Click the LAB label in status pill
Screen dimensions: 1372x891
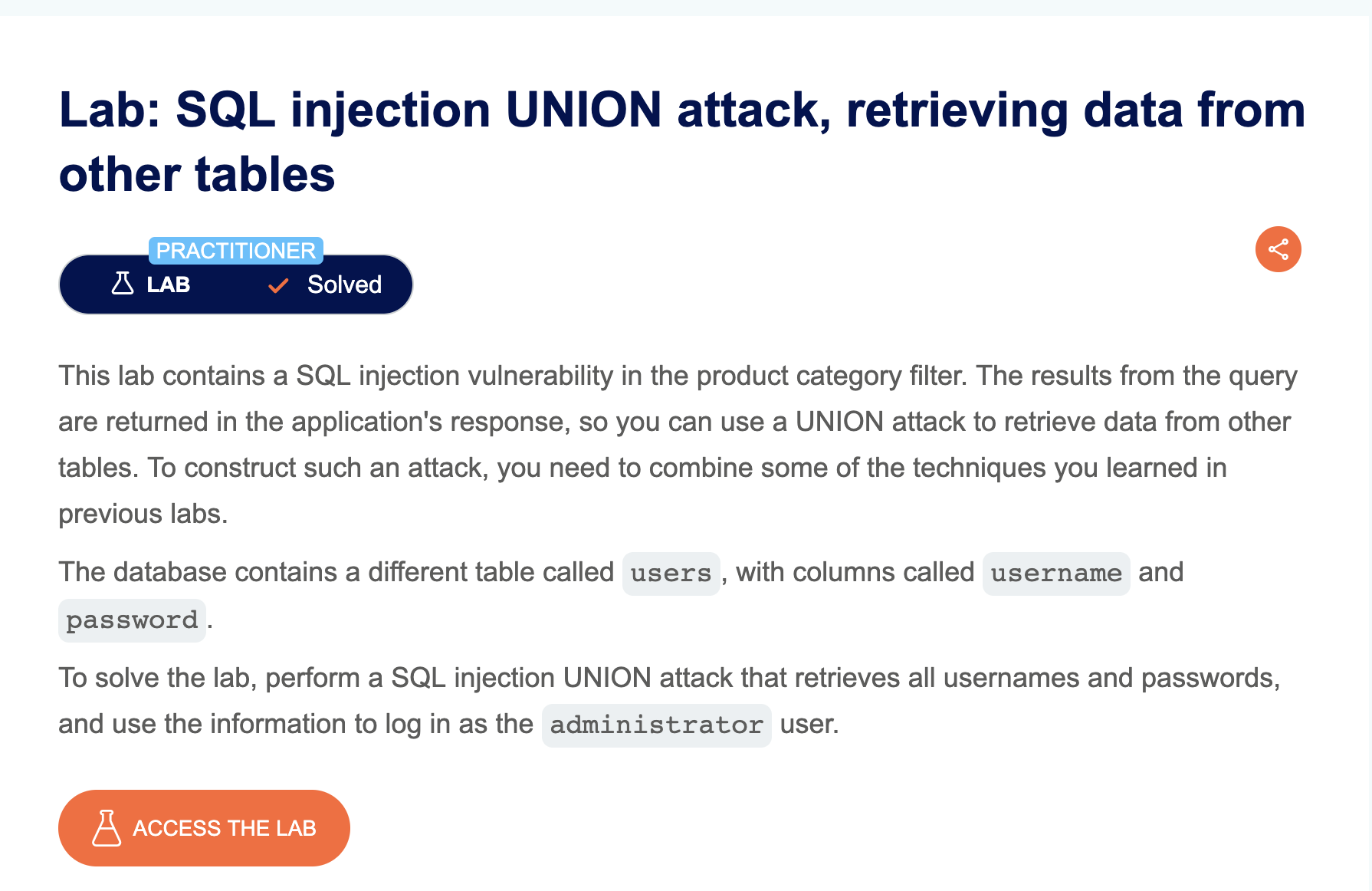pyautogui.click(x=169, y=284)
